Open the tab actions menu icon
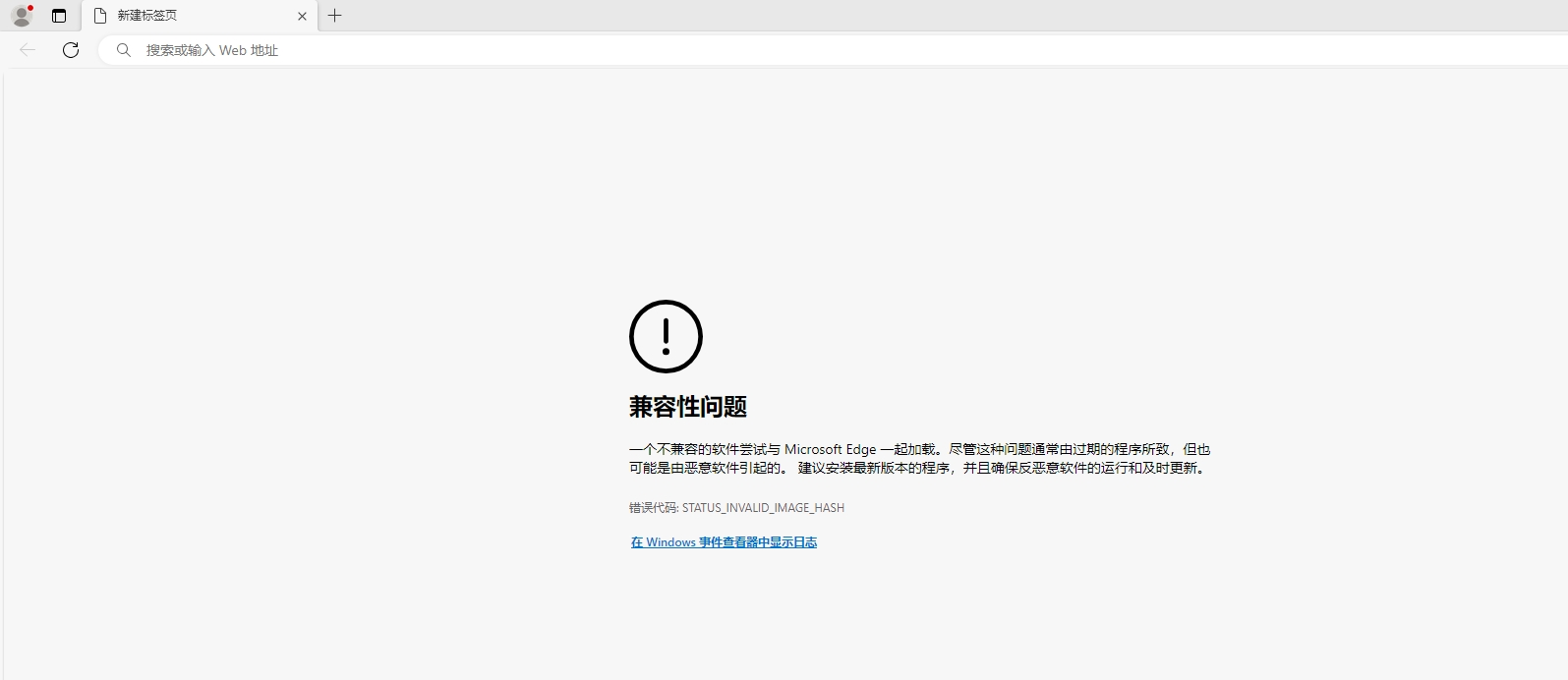Image resolution: width=1568 pixels, height=680 pixels. (x=59, y=16)
